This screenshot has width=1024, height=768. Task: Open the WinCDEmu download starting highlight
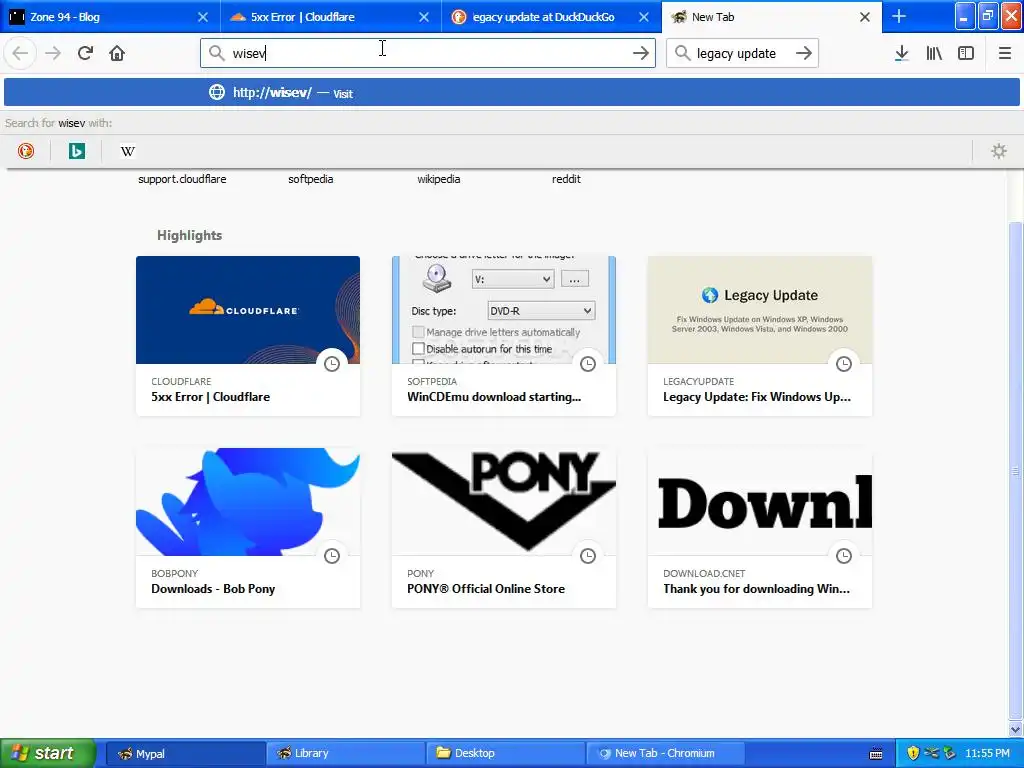pos(494,396)
